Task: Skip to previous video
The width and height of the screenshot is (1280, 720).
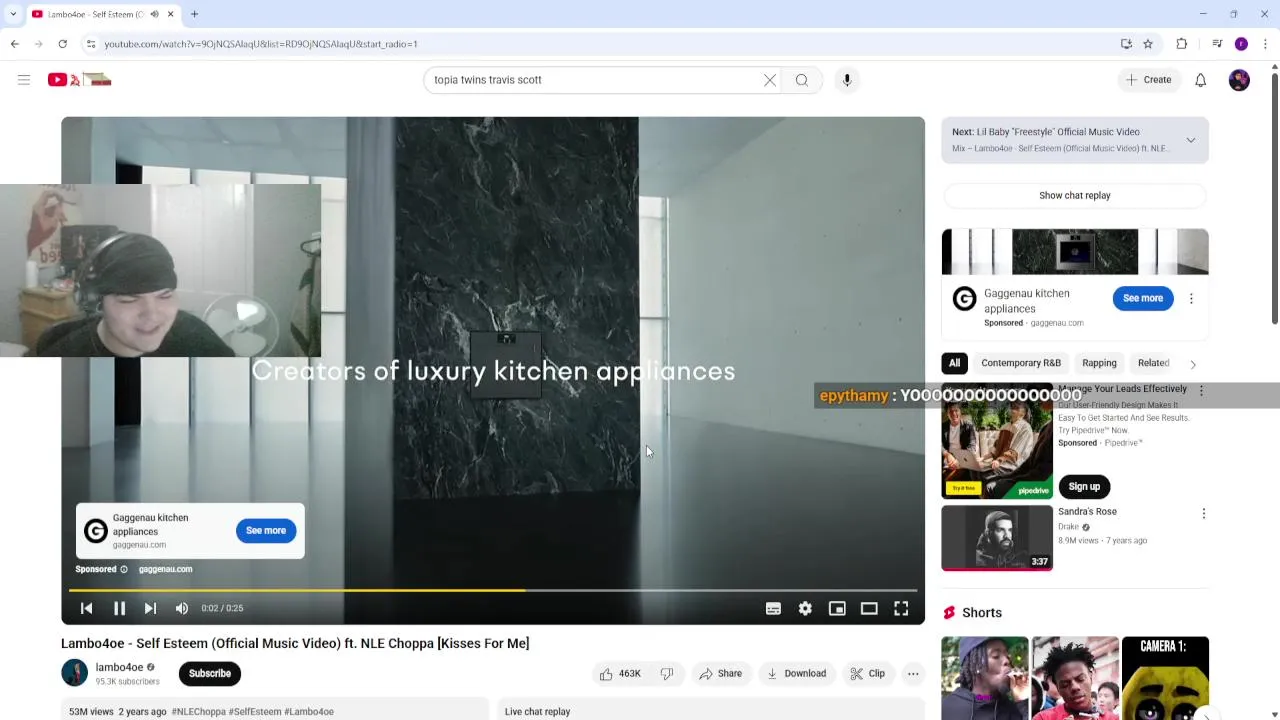Action: coord(86,608)
